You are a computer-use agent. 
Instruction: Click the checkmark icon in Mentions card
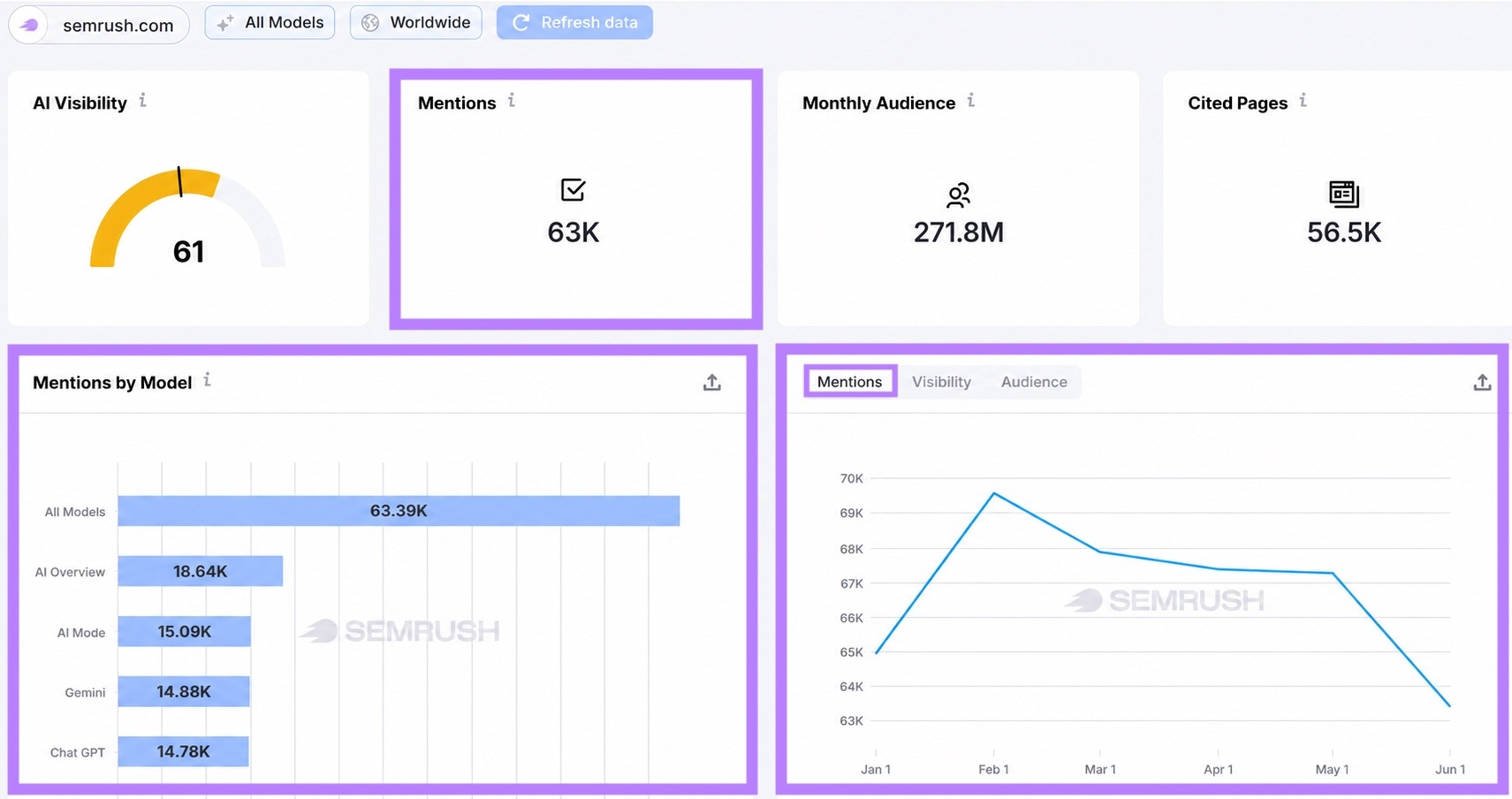tap(573, 189)
